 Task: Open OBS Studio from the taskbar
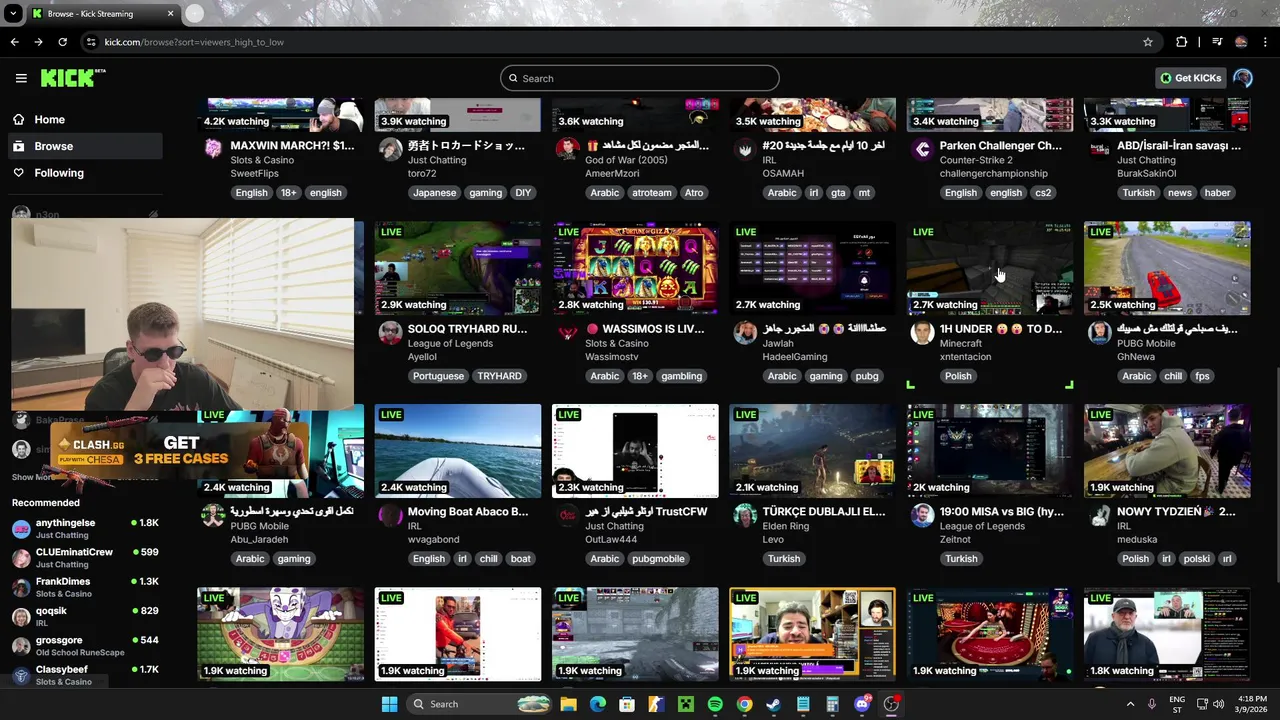point(891,704)
